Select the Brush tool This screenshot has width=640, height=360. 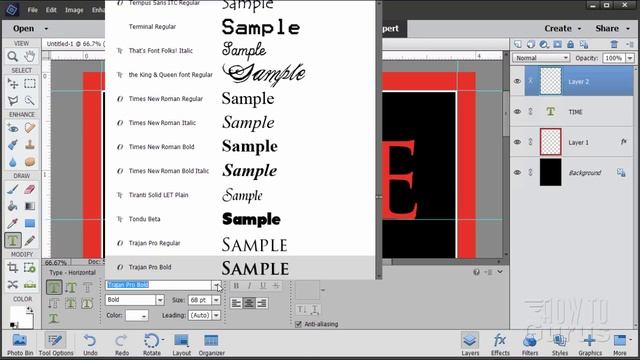pos(13,189)
